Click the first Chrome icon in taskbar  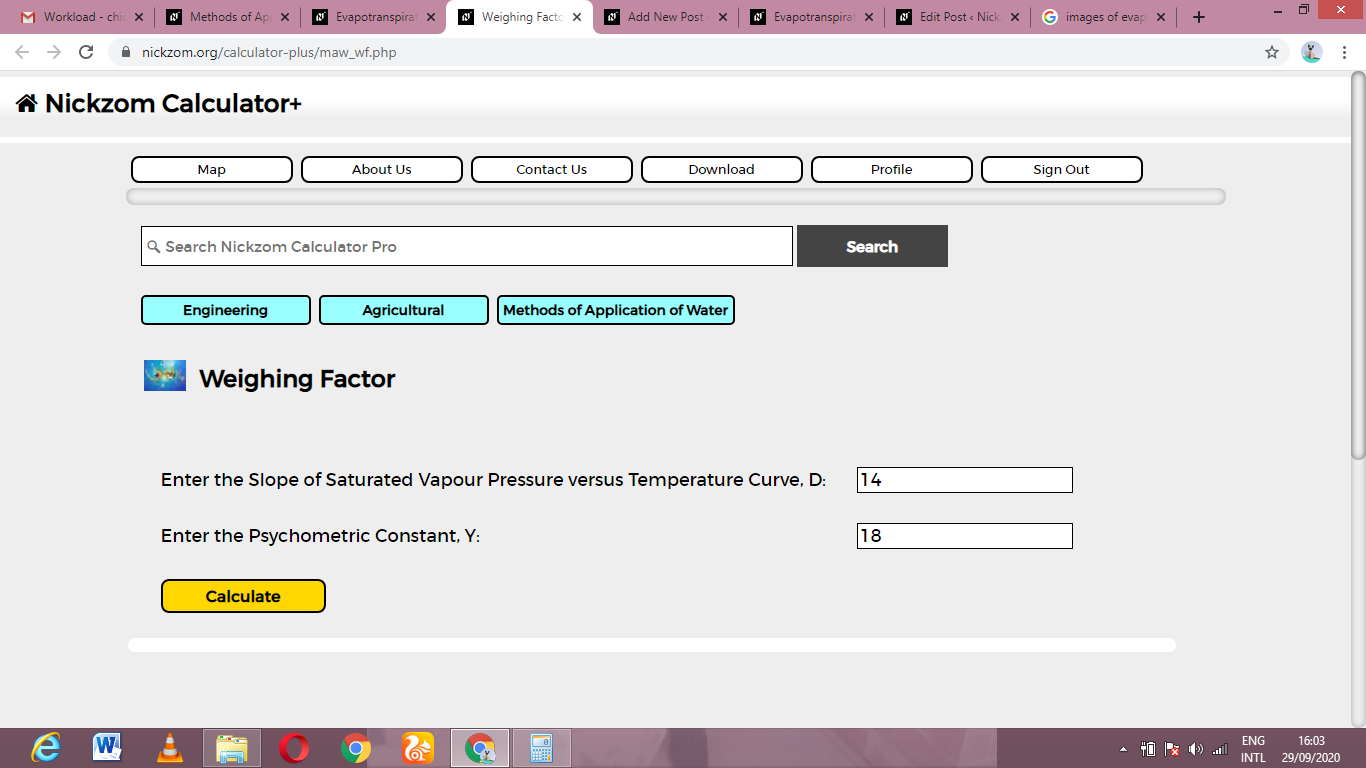[x=356, y=748]
